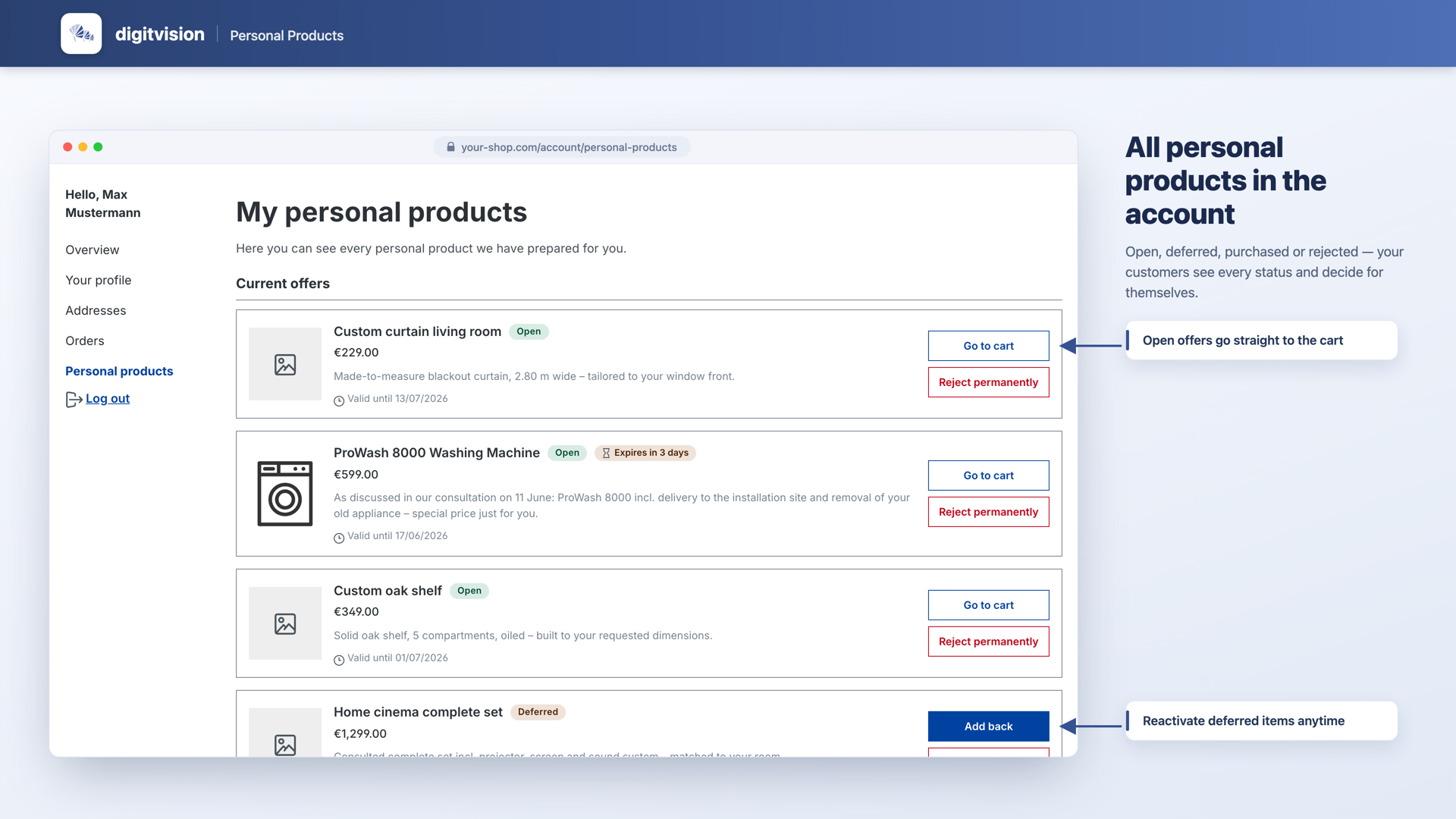The height and width of the screenshot is (819, 1456).
Task: Reject Custom curtain offer permanently
Action: point(988,382)
